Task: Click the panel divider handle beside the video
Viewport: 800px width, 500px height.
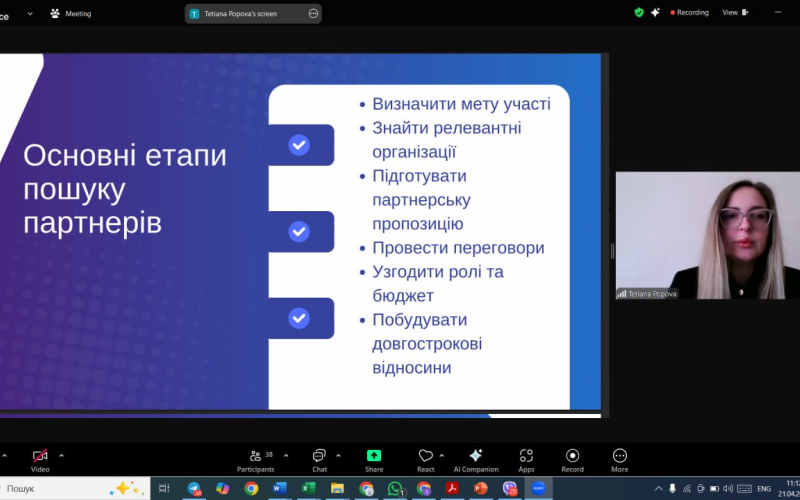Action: 612,251
